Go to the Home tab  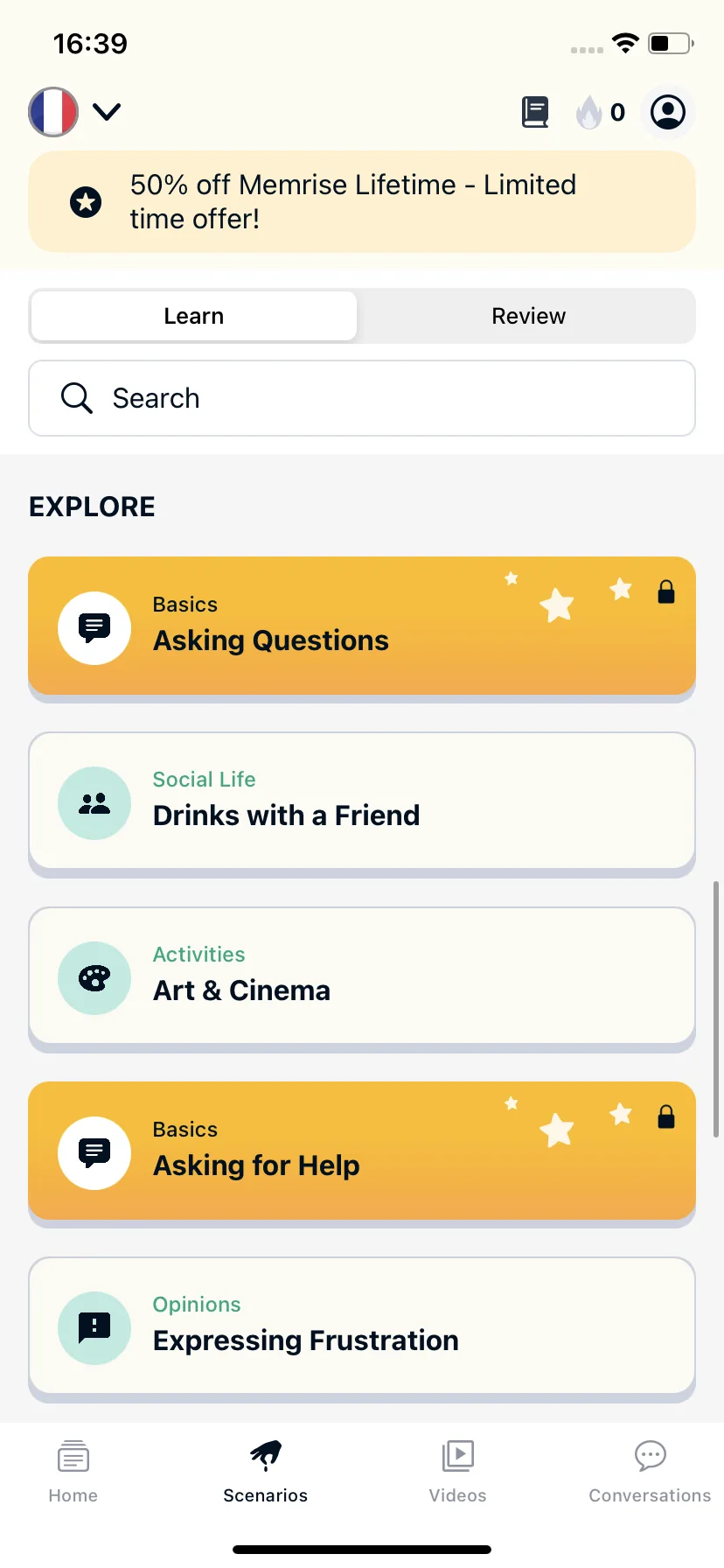tap(73, 1472)
